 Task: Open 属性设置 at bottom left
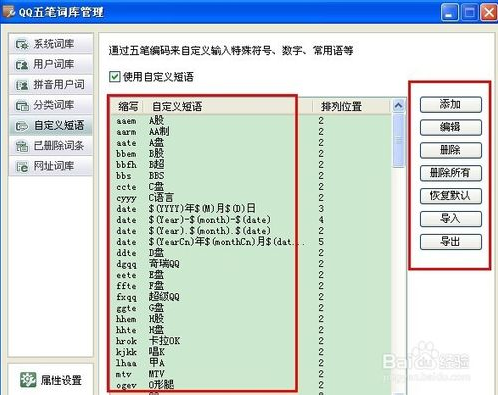coord(51,380)
